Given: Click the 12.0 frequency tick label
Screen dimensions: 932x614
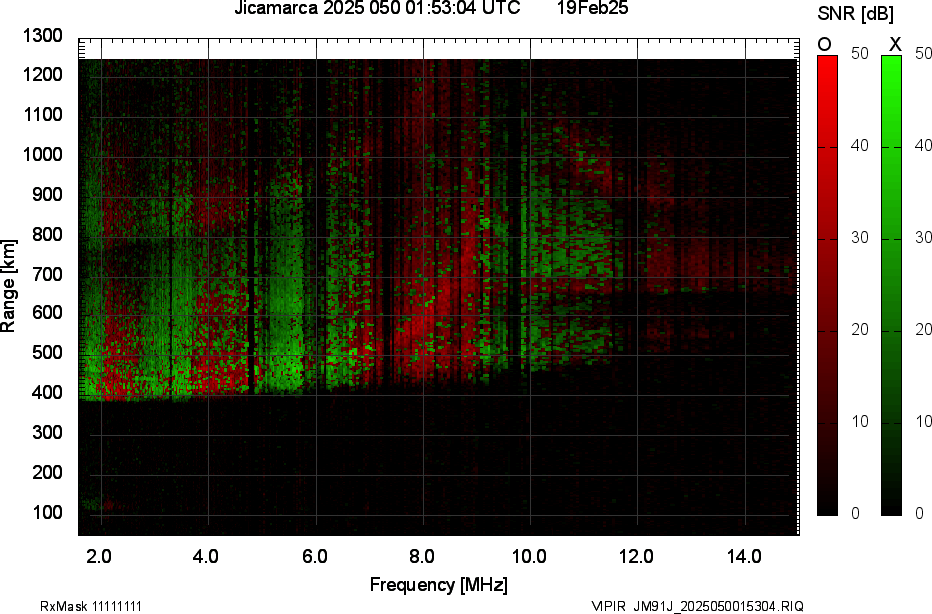Looking at the screenshot, I should [637, 557].
